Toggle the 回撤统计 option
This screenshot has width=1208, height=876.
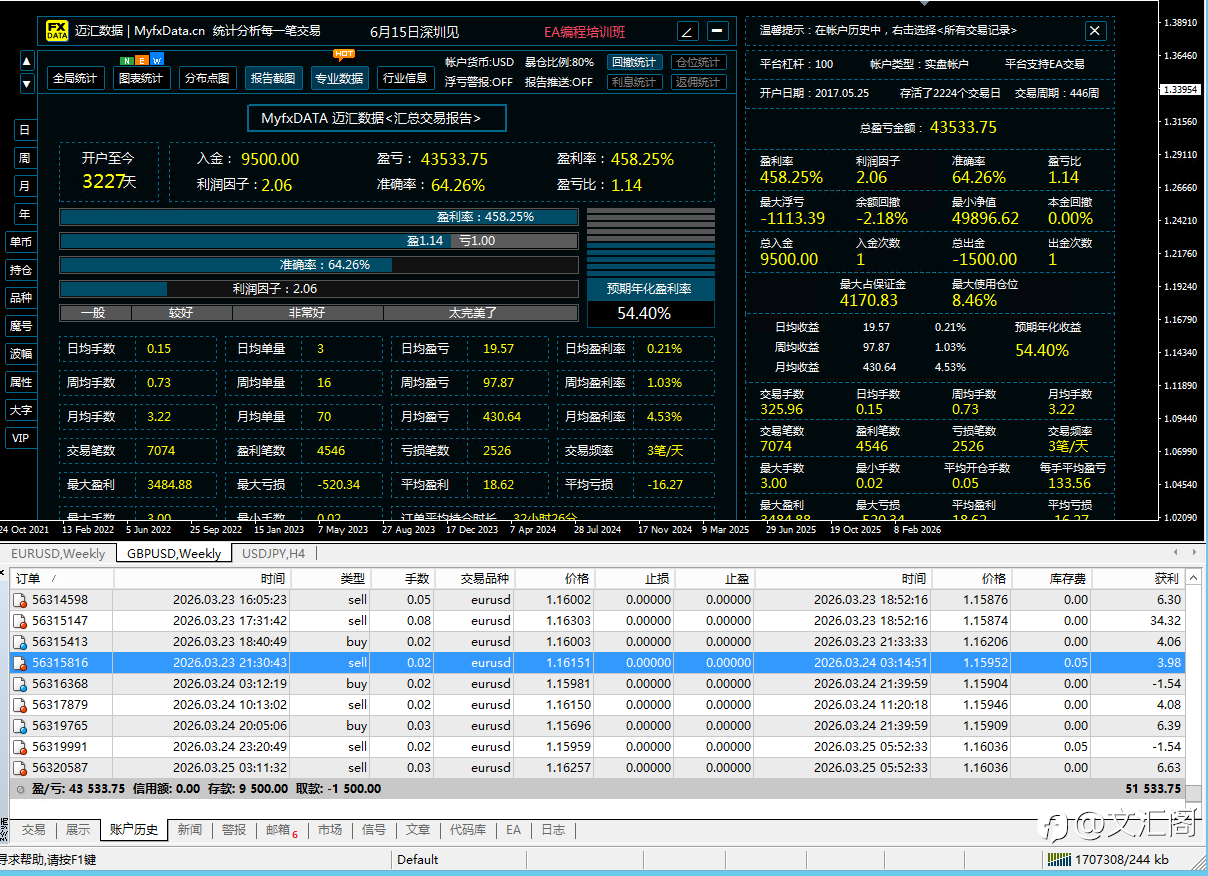pos(633,62)
